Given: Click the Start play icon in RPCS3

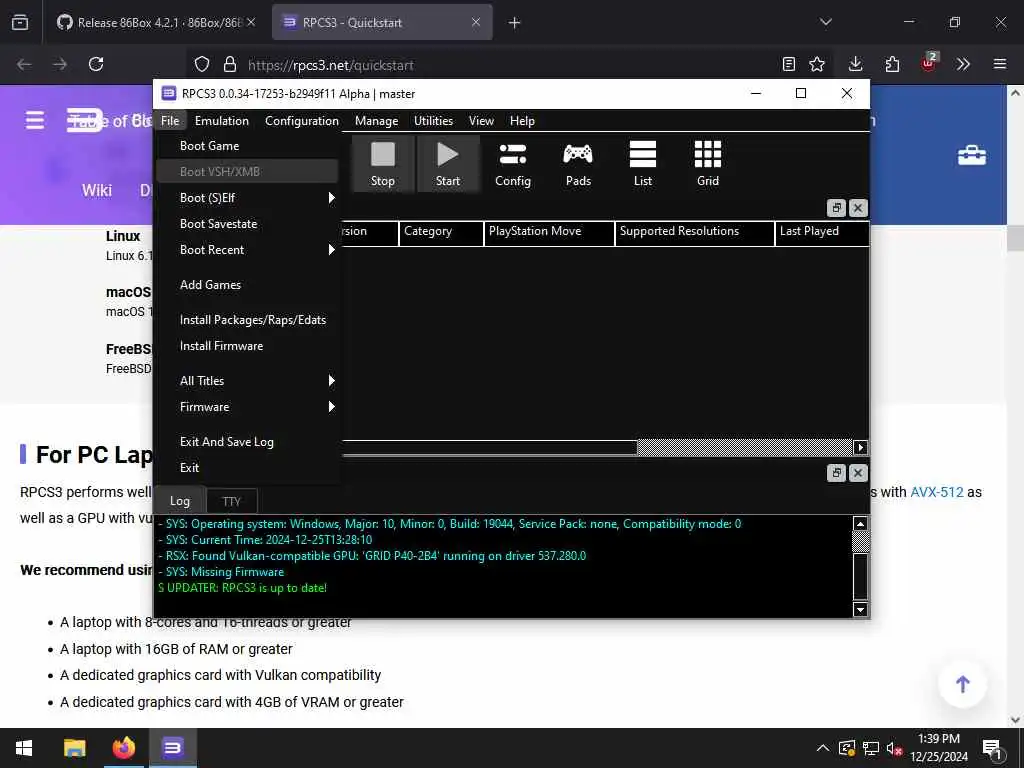Looking at the screenshot, I should click(x=447, y=163).
